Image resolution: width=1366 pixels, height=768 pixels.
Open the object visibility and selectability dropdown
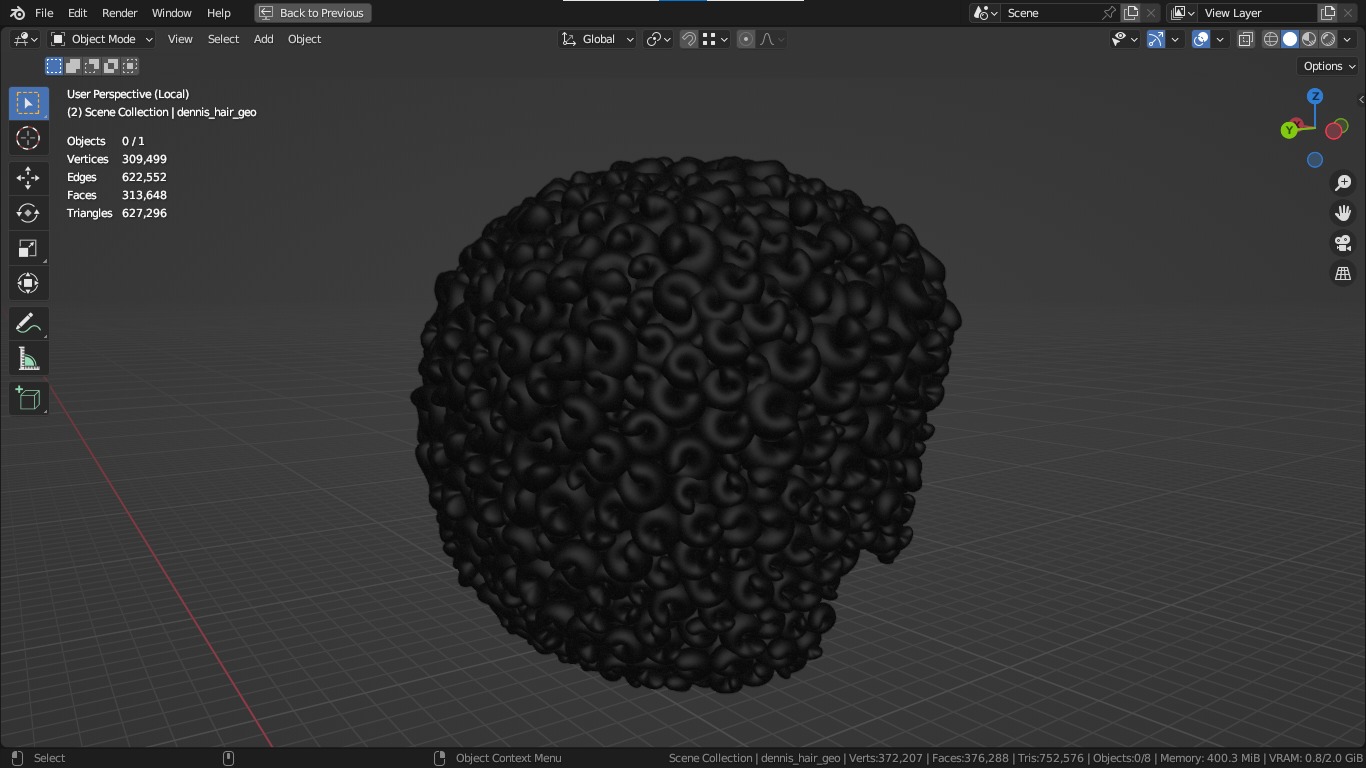tap(1125, 39)
